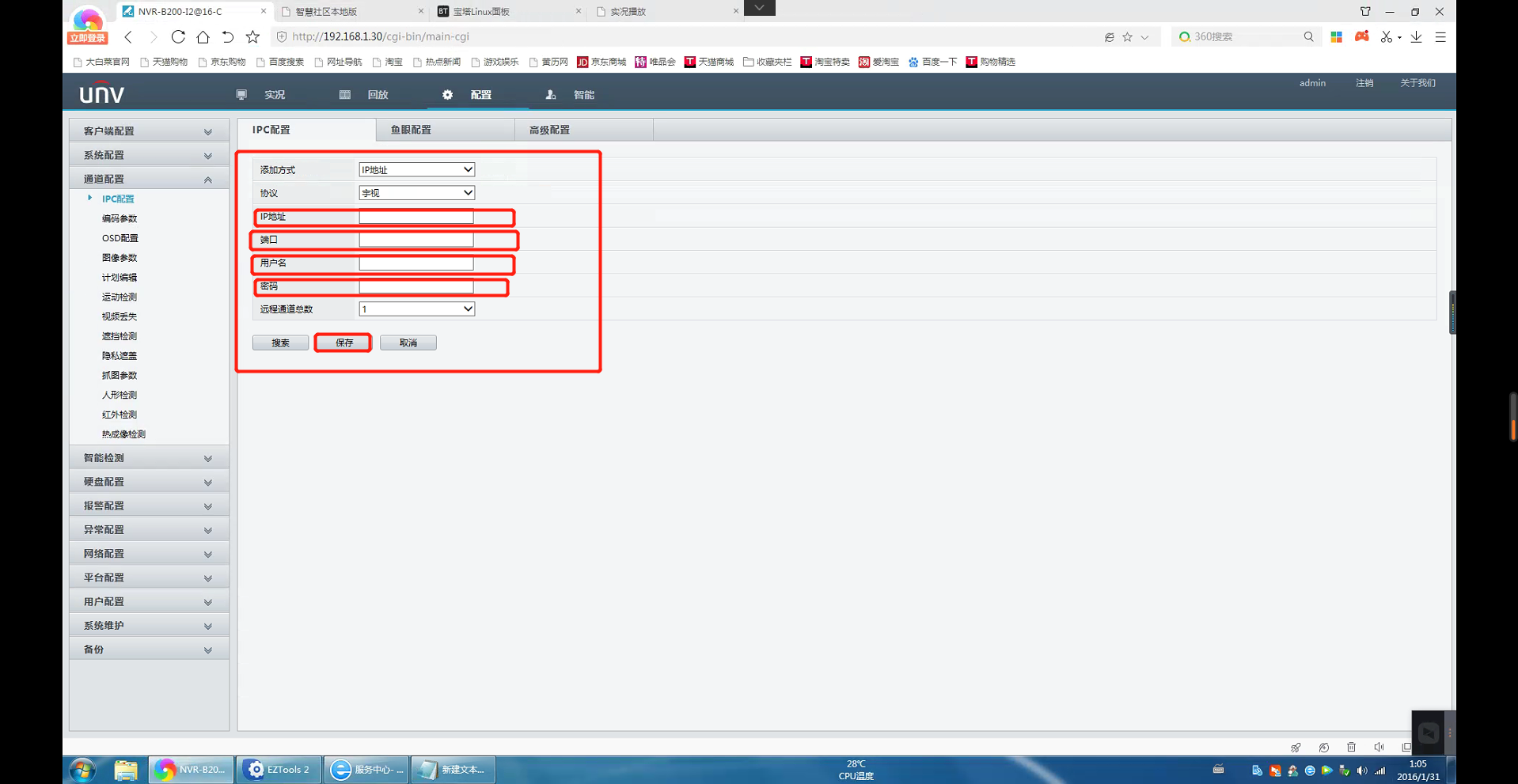Image resolution: width=1518 pixels, height=784 pixels.
Task: Switch to the 鱼眼配置 tab
Action: point(411,130)
